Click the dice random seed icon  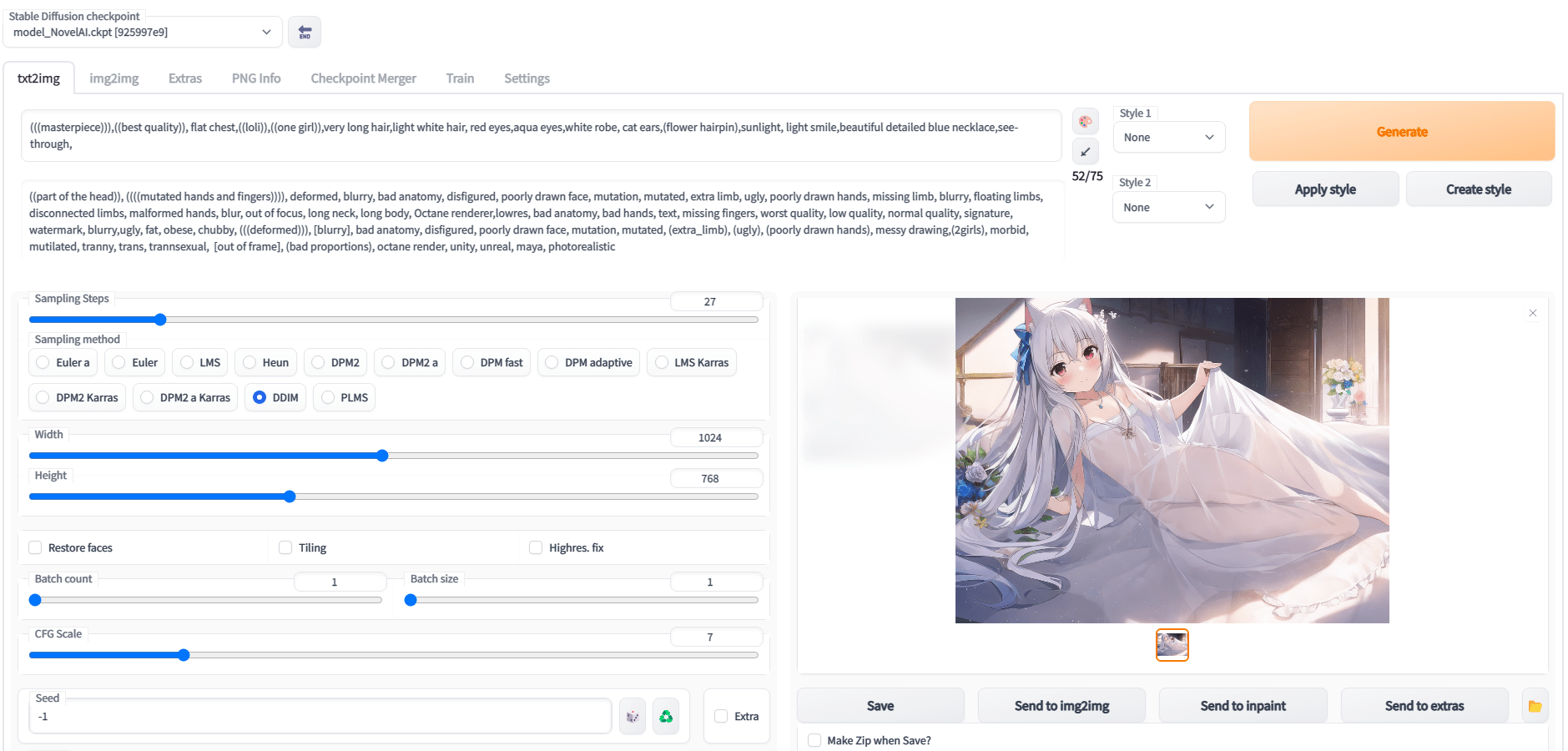(x=633, y=717)
